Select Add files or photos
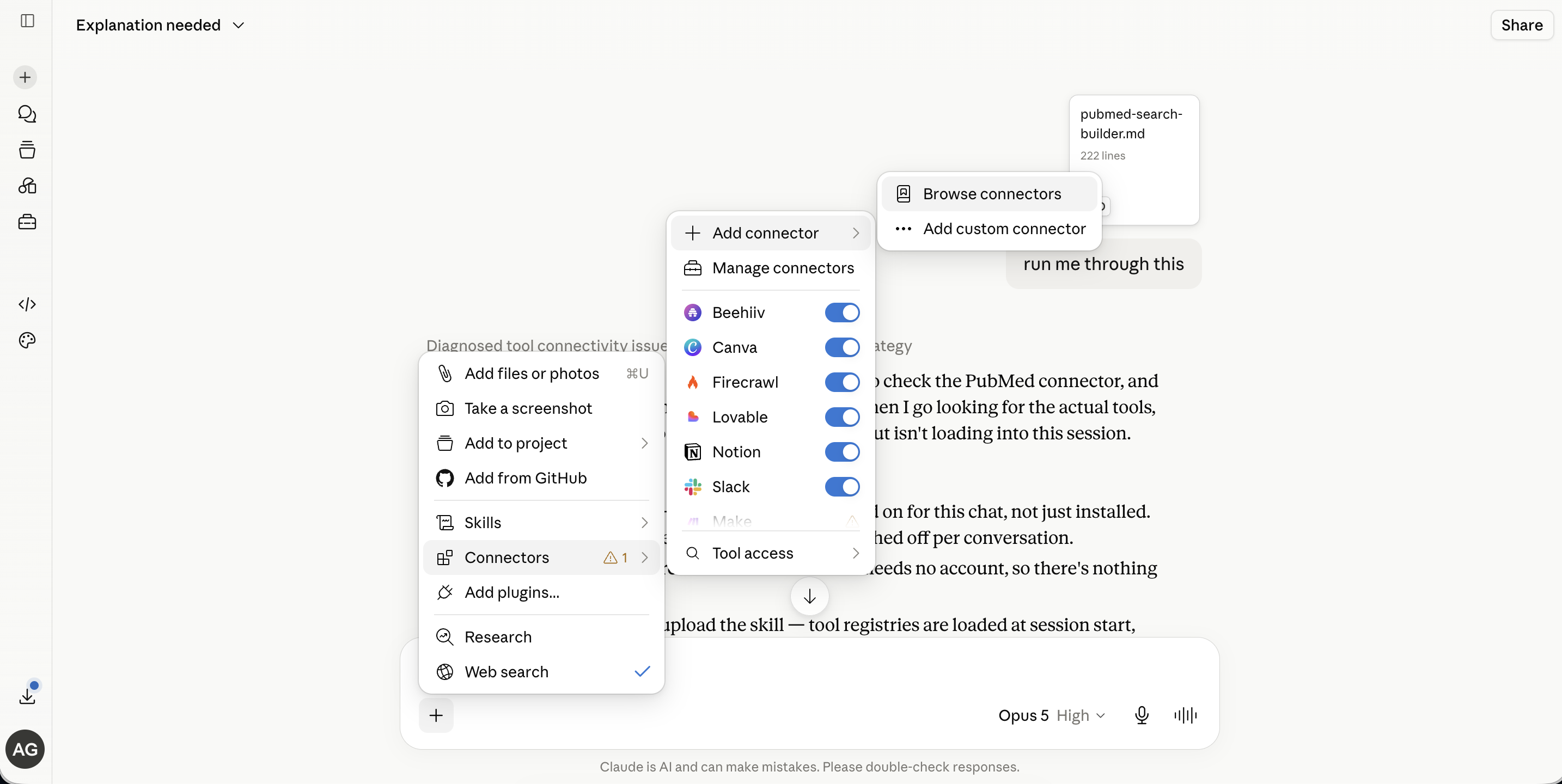This screenshot has height=784, width=1562. click(541, 373)
